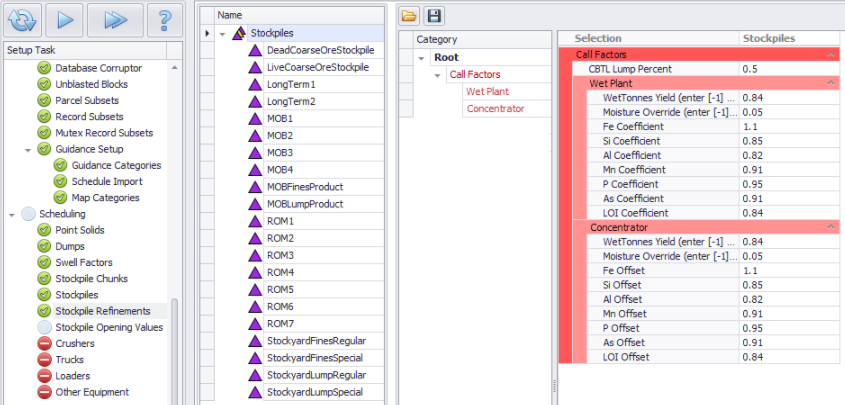Click the Swell Factors green check icon

pos(44,263)
